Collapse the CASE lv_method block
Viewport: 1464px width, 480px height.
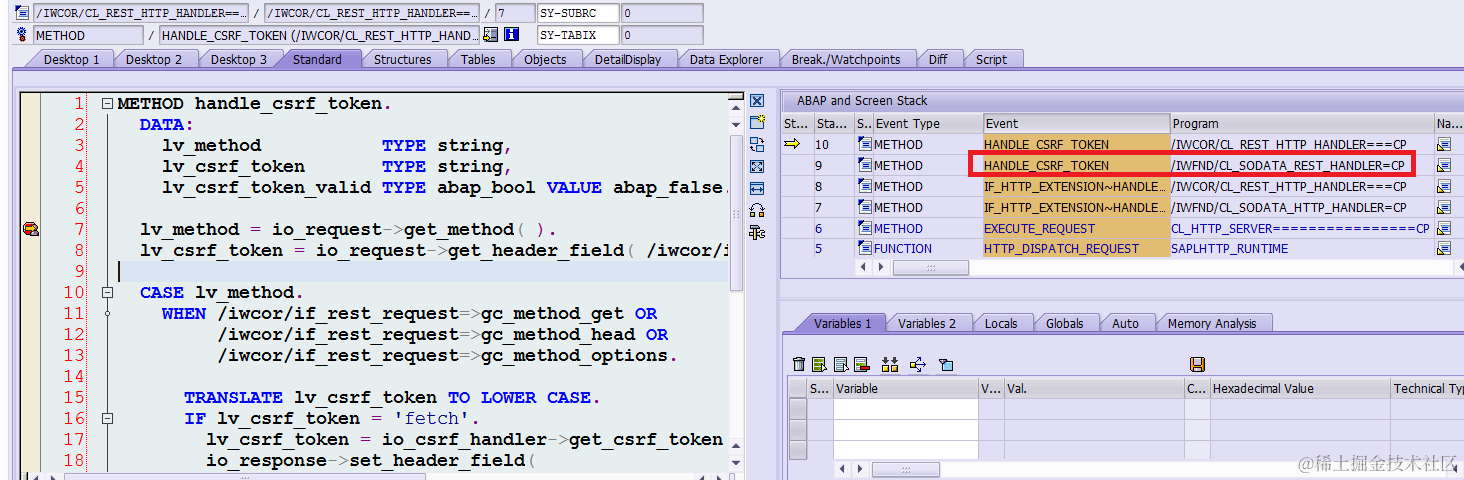point(107,293)
